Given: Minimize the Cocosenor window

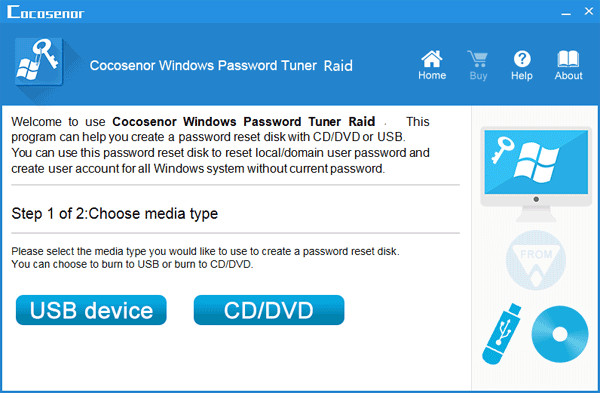Looking at the screenshot, I should tap(566, 12).
